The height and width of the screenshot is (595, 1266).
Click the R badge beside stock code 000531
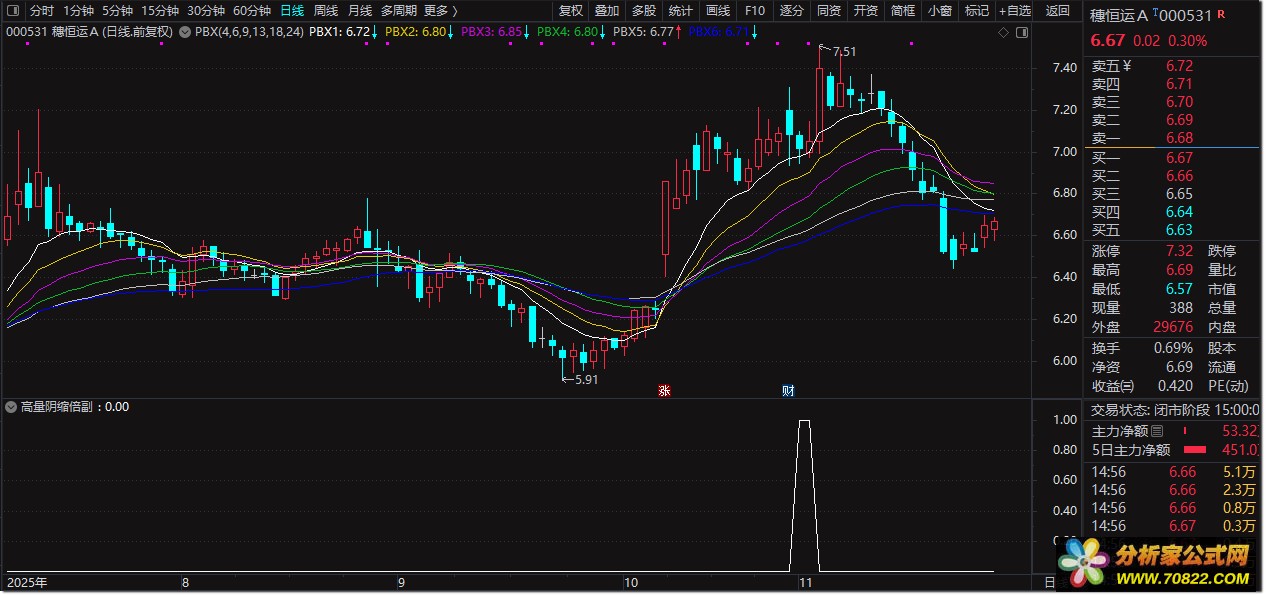pos(1221,15)
